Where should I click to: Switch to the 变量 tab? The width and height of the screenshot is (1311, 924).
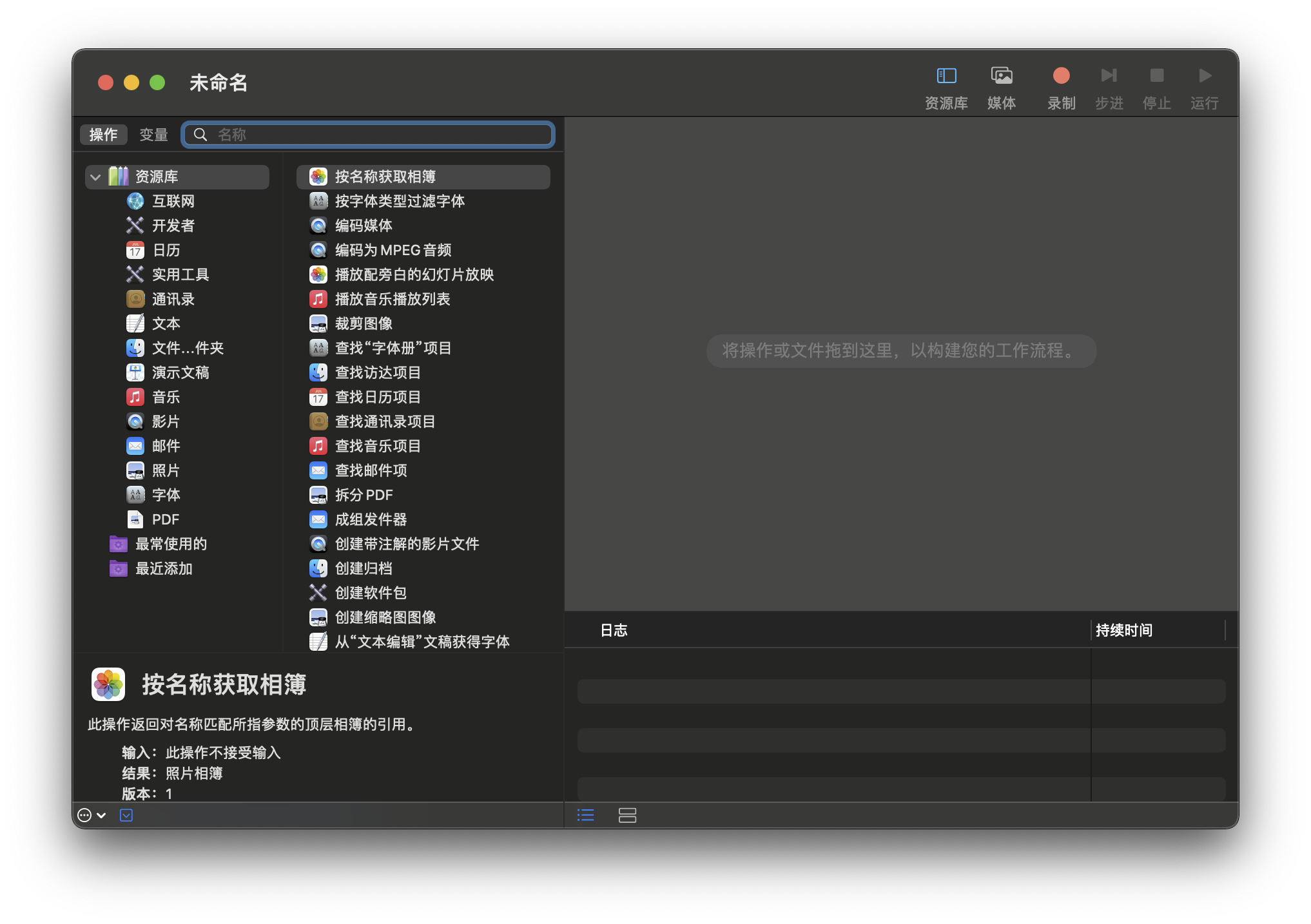pyautogui.click(x=153, y=135)
